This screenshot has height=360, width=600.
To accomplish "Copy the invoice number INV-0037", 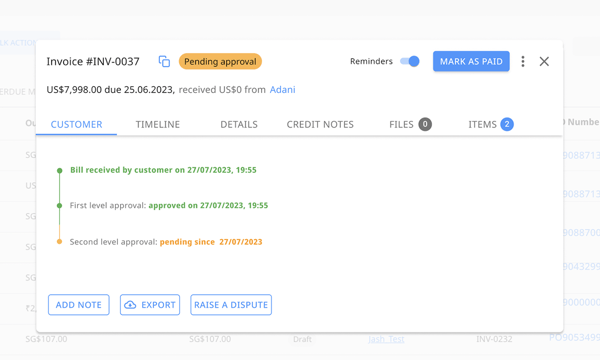I will coord(164,62).
